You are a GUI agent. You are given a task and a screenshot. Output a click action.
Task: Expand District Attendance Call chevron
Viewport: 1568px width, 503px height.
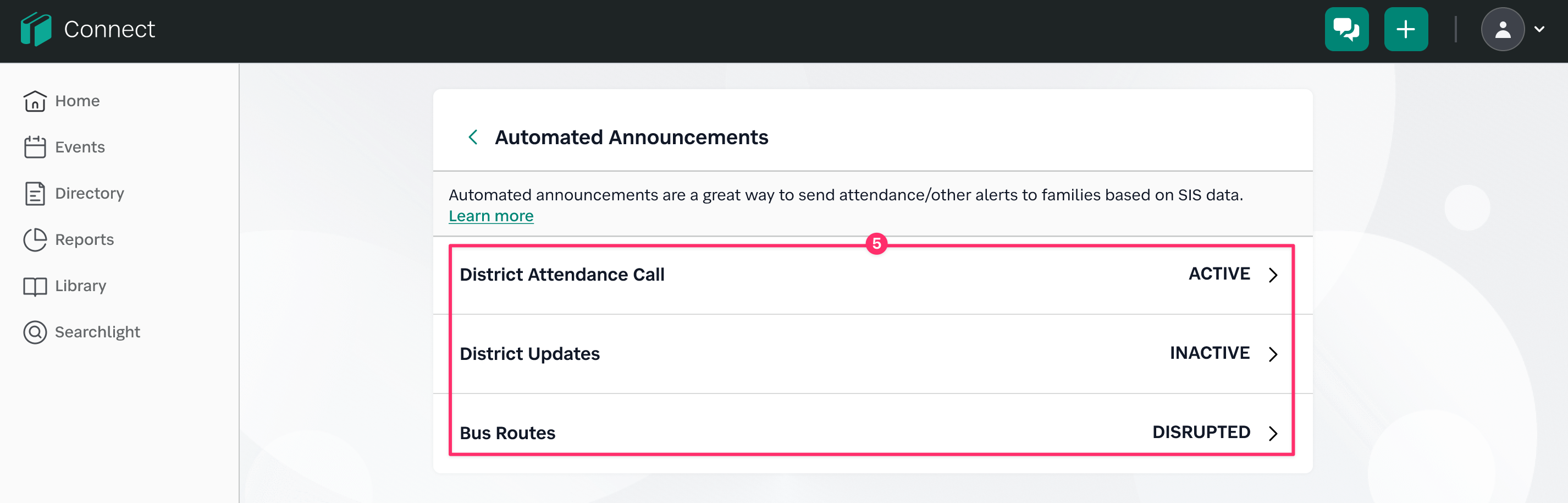[1273, 275]
